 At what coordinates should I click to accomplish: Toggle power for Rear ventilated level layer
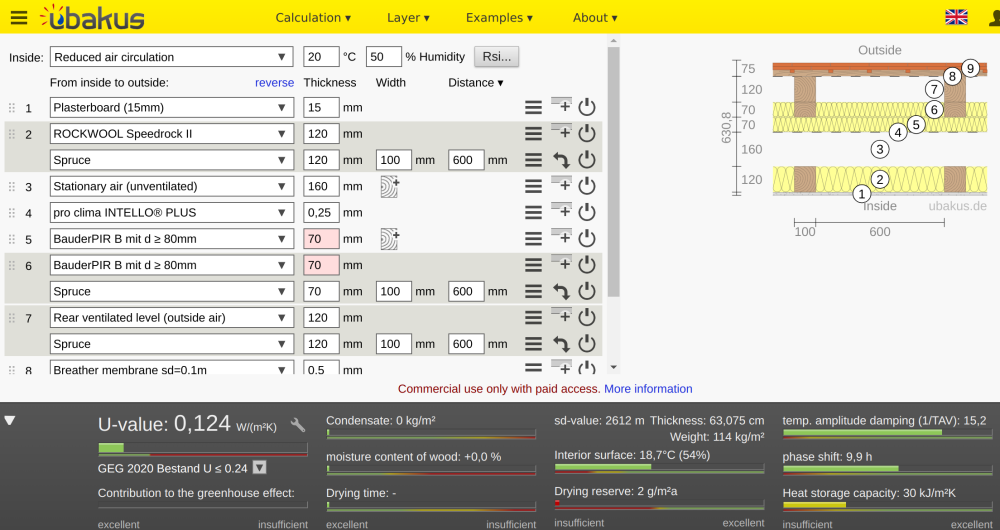[587, 318]
